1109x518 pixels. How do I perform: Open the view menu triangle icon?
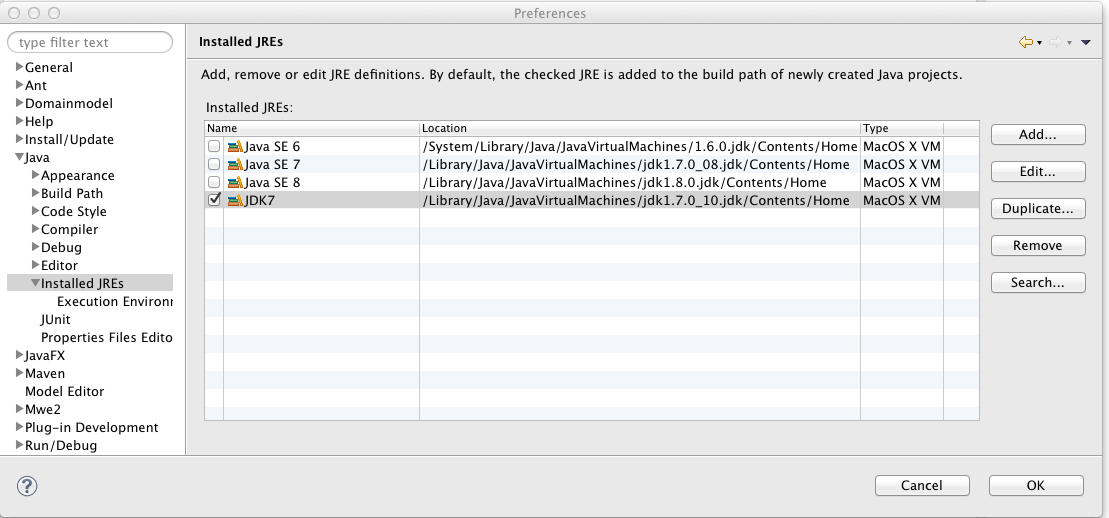coord(1085,42)
